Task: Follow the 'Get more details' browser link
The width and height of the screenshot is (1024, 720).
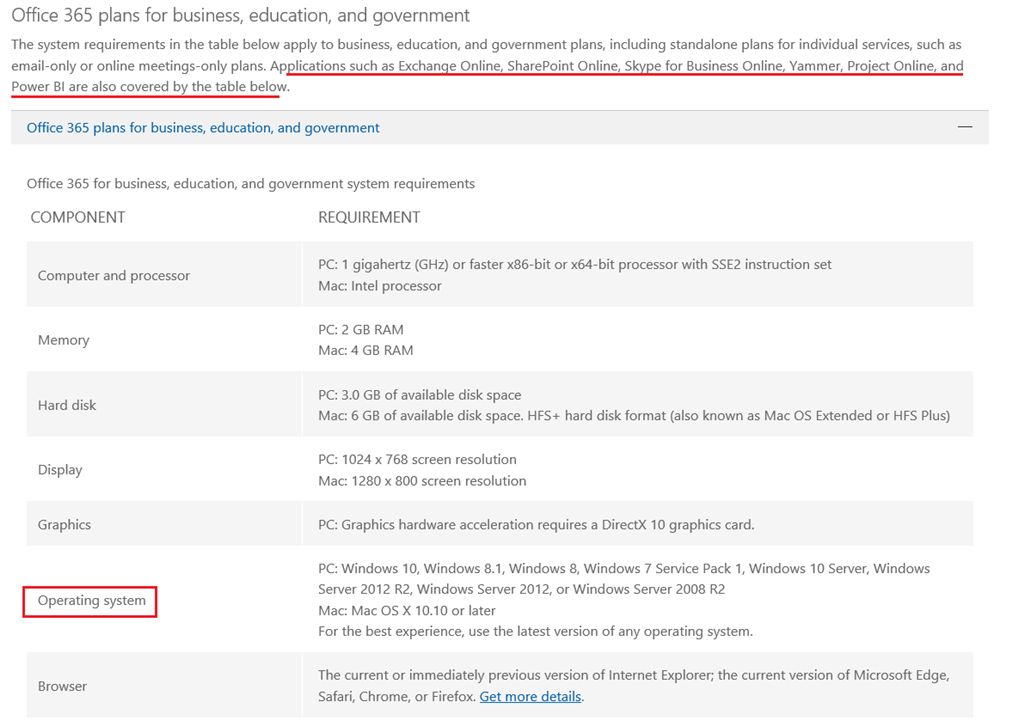Action: click(x=530, y=696)
